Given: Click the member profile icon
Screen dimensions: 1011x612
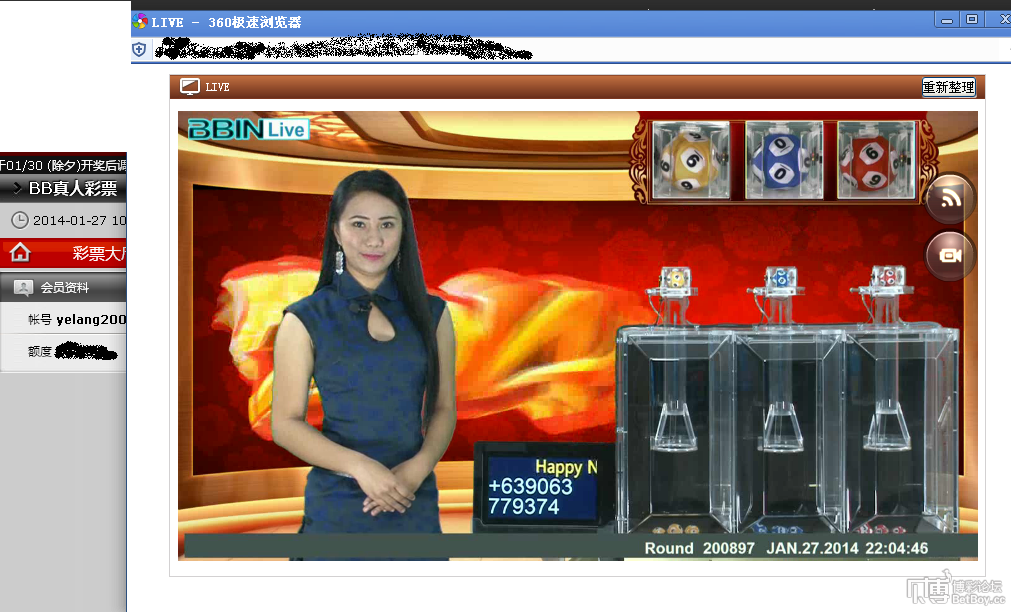Looking at the screenshot, I should tap(23, 288).
